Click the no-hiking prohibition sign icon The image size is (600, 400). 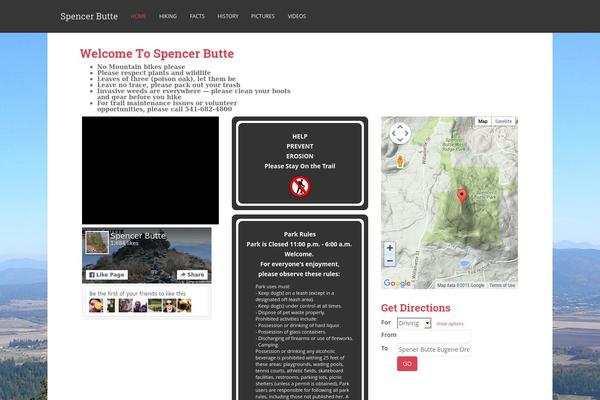300,187
